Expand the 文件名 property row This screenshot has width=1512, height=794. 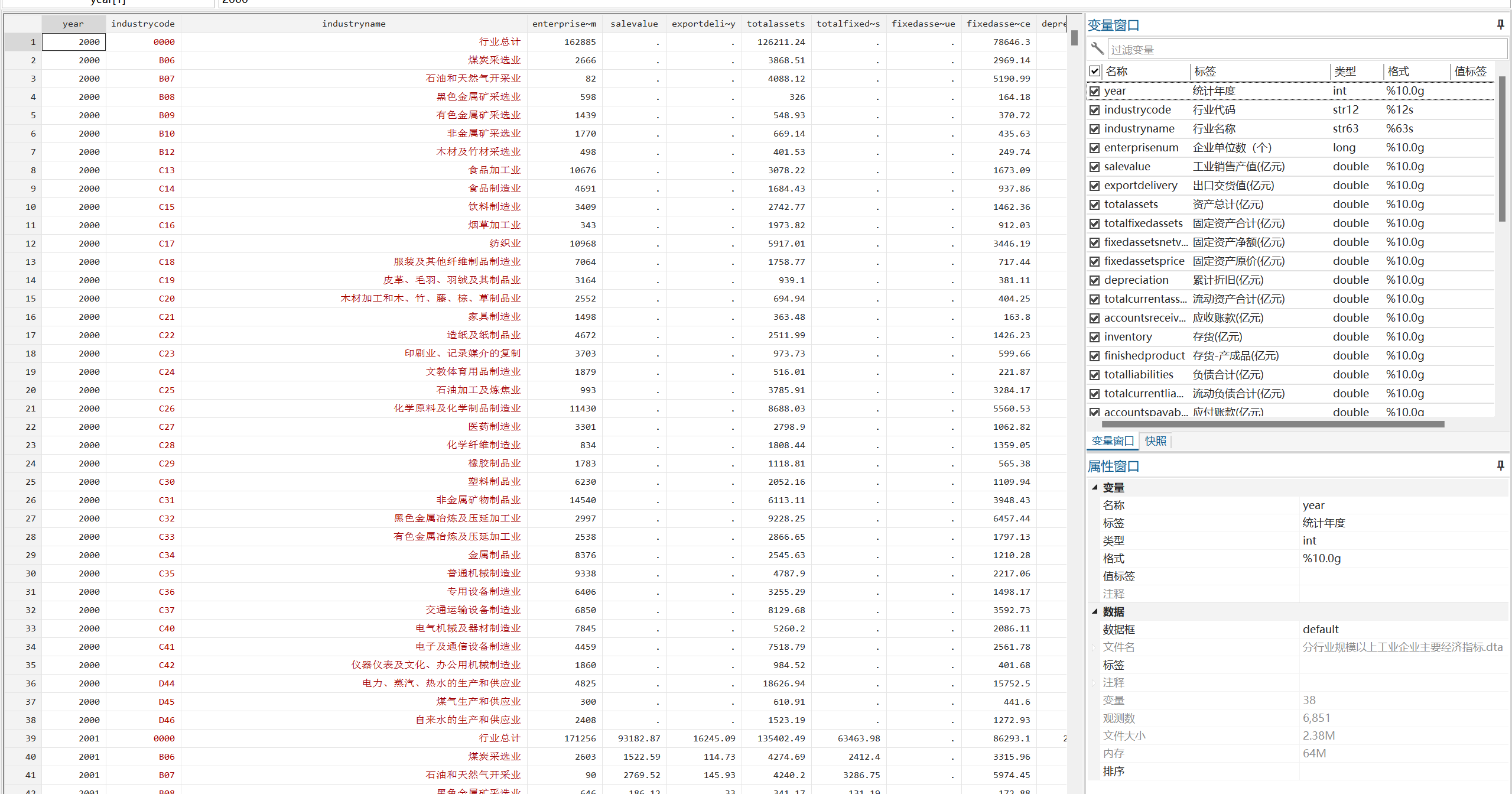(x=1094, y=647)
